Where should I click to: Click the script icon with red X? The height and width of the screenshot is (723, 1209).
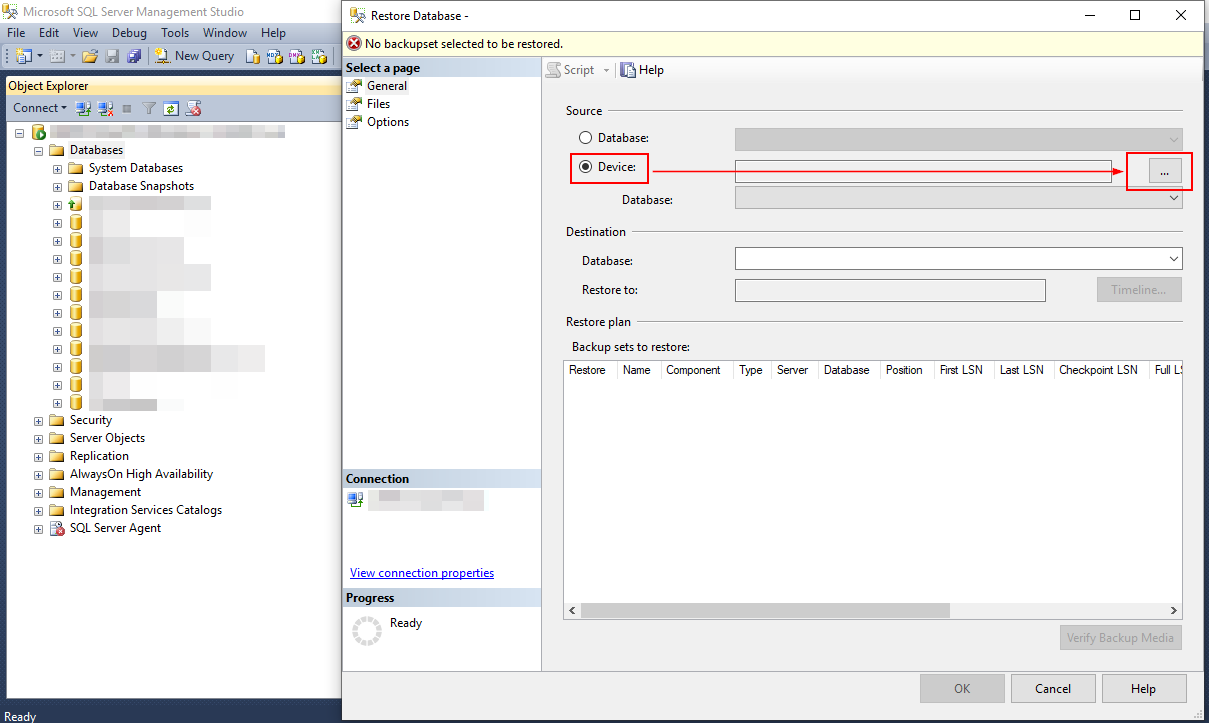(x=194, y=108)
